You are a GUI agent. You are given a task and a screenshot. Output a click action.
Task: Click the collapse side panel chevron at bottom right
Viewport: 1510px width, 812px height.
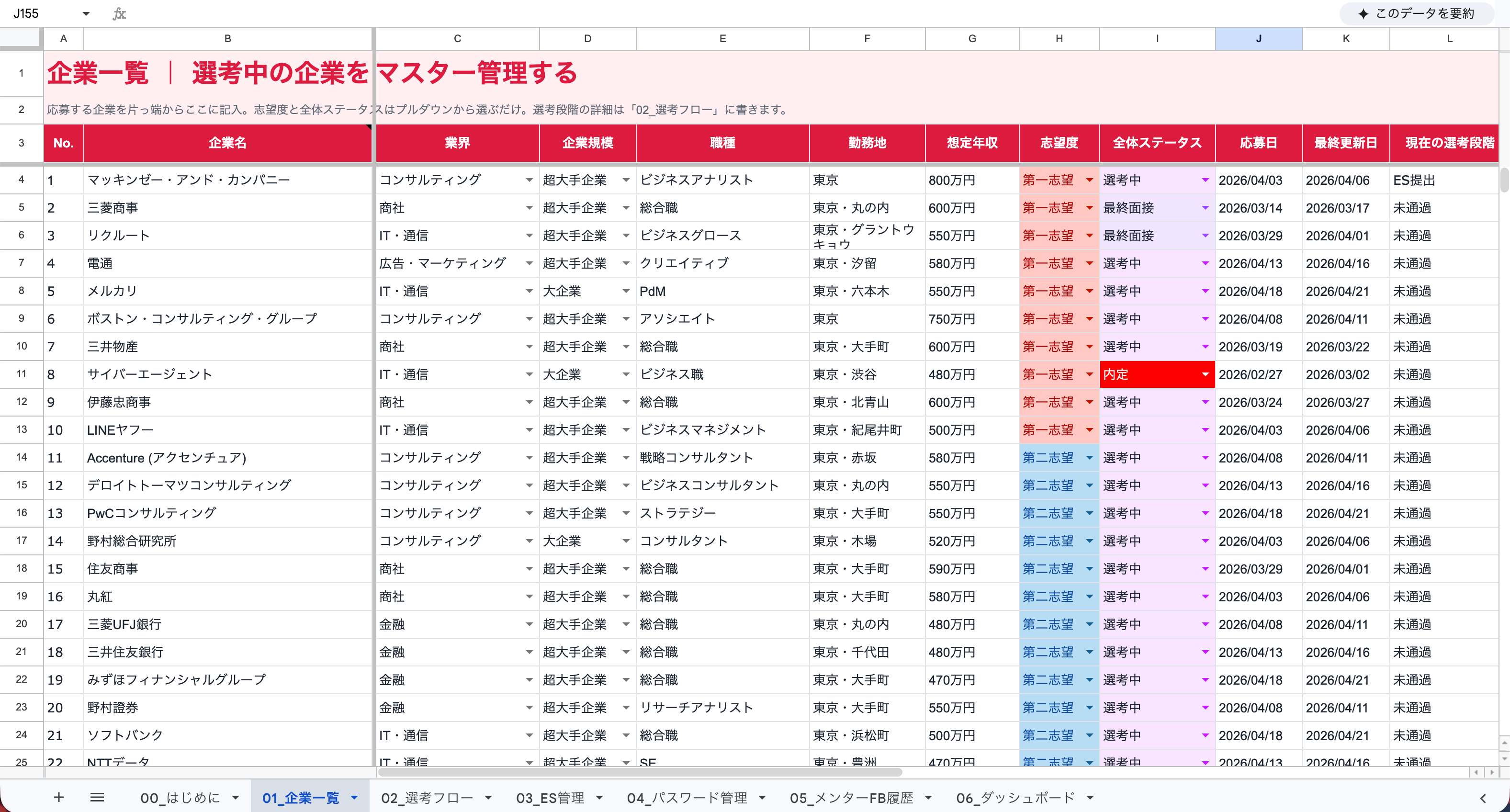click(1483, 798)
